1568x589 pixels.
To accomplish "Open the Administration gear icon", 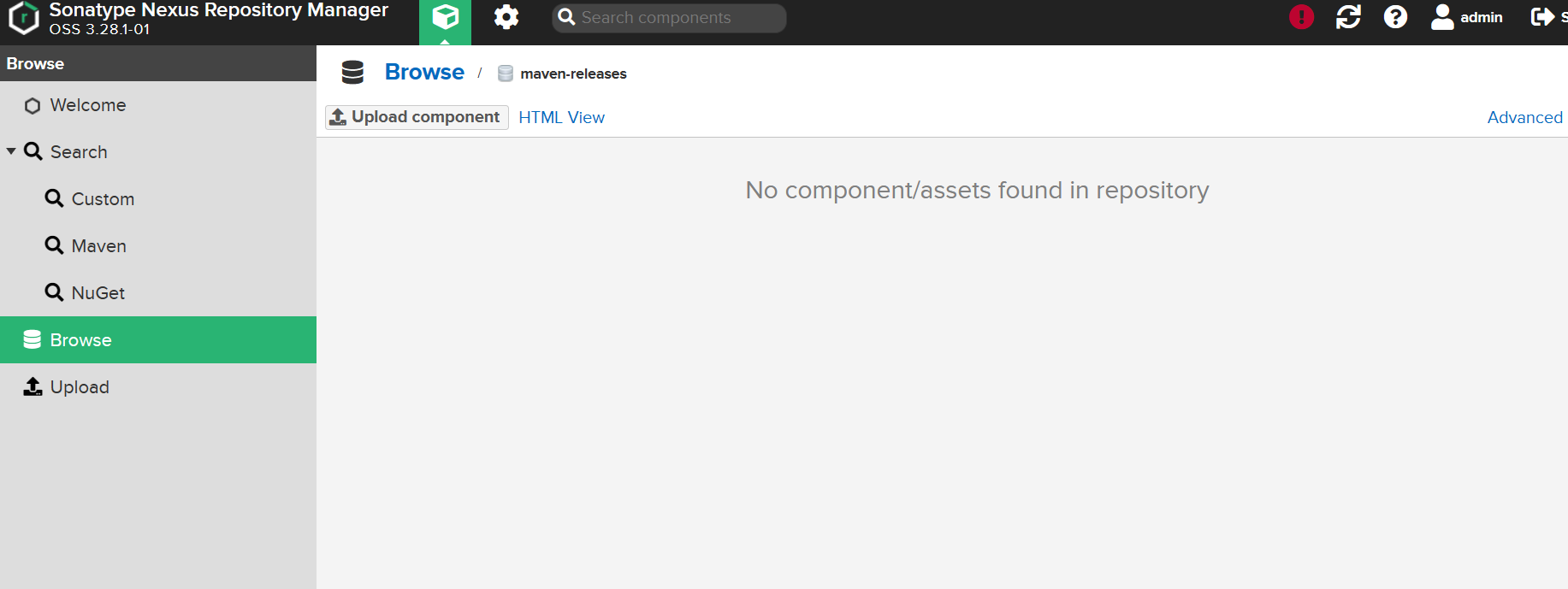I will (506, 18).
